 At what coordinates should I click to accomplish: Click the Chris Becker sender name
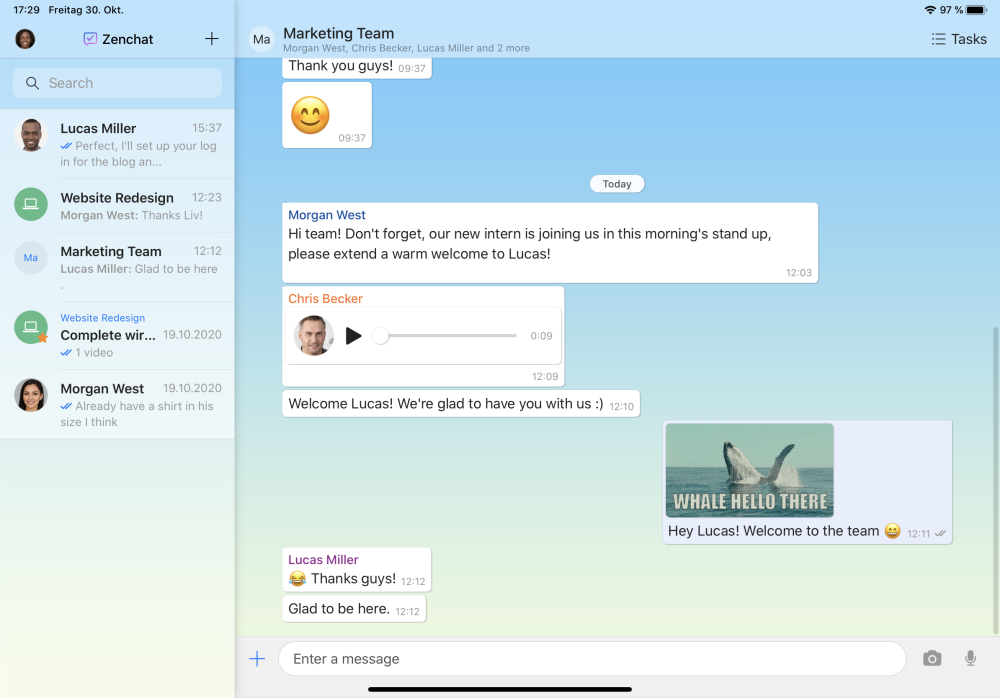(325, 299)
